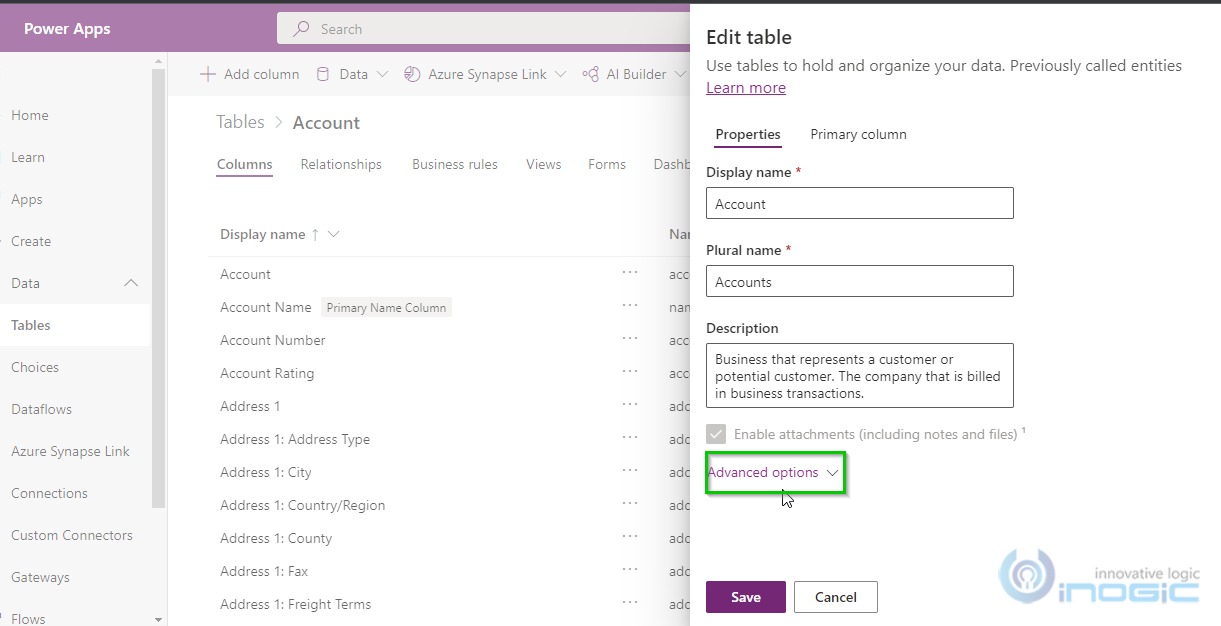This screenshot has height=626, width=1221.
Task: Open more options for Address 1: Fax
Action: pyautogui.click(x=629, y=569)
